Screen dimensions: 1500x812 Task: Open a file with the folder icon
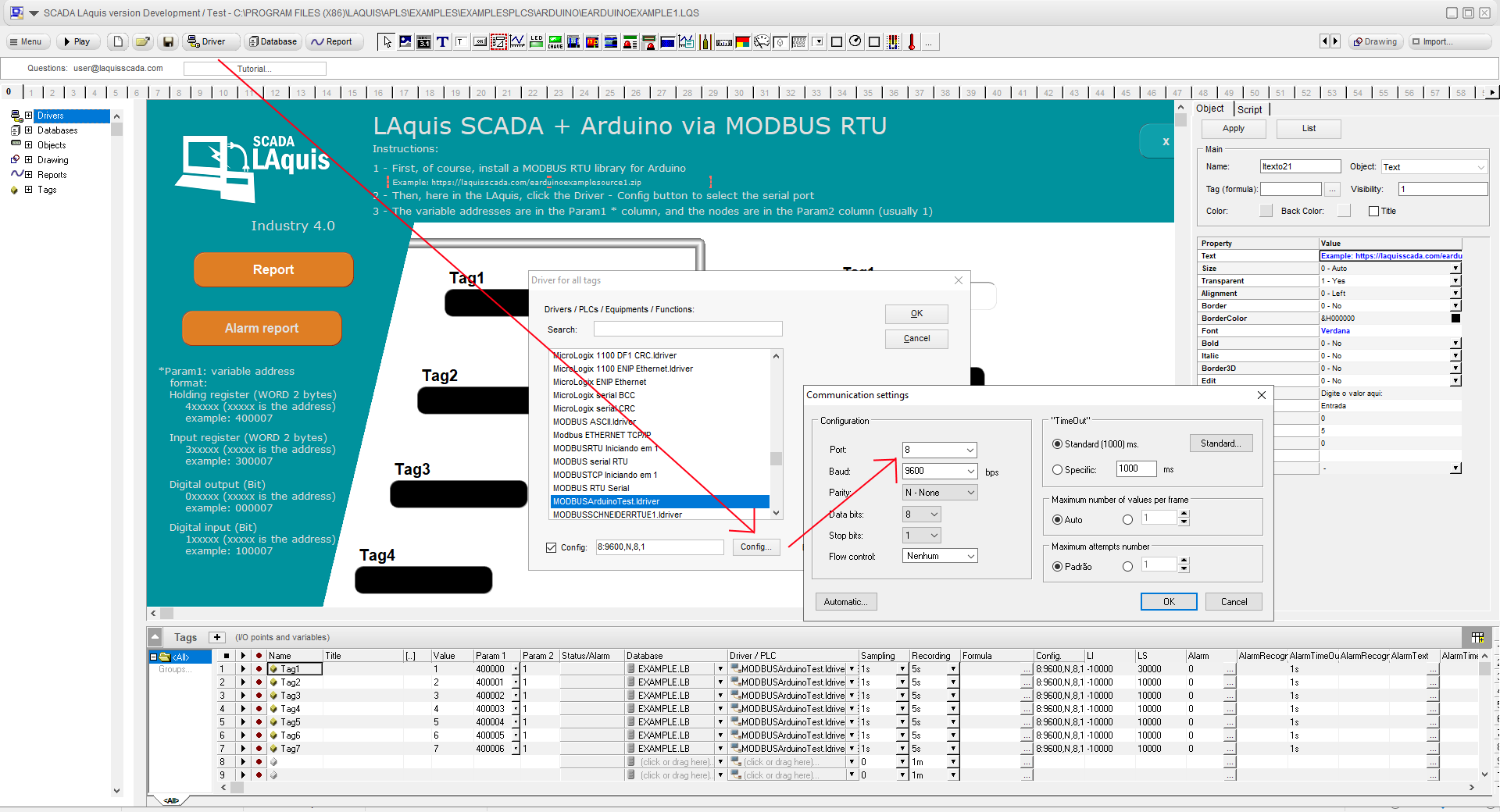142,41
